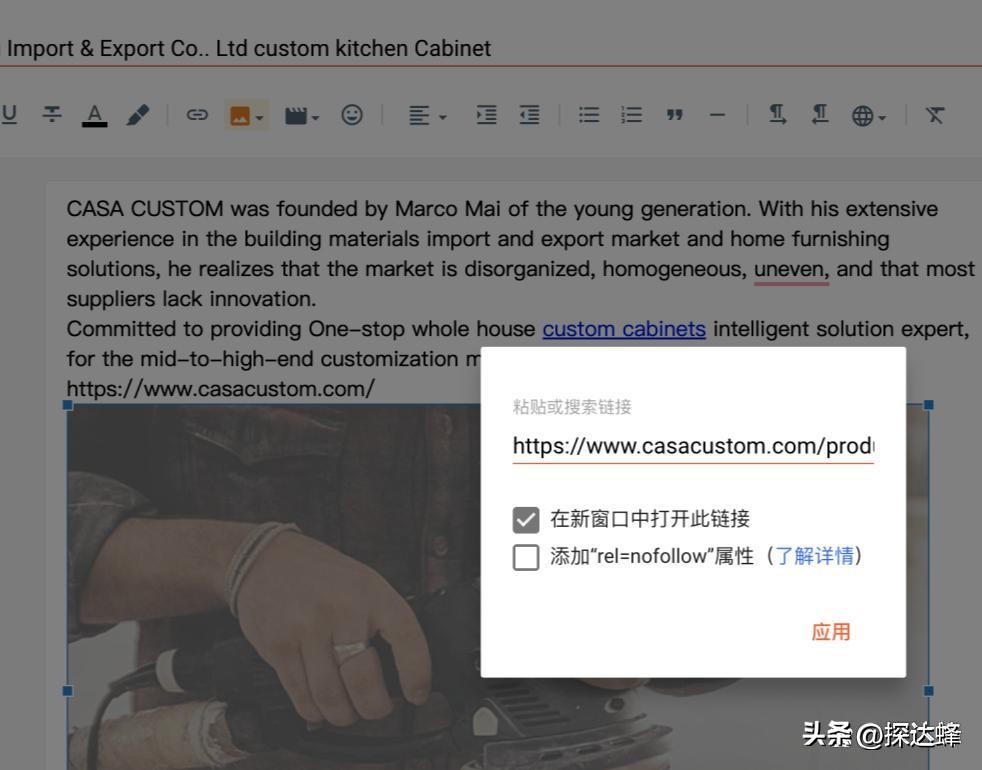
Task: Click the 应用 button to apply the link
Action: coord(830,631)
